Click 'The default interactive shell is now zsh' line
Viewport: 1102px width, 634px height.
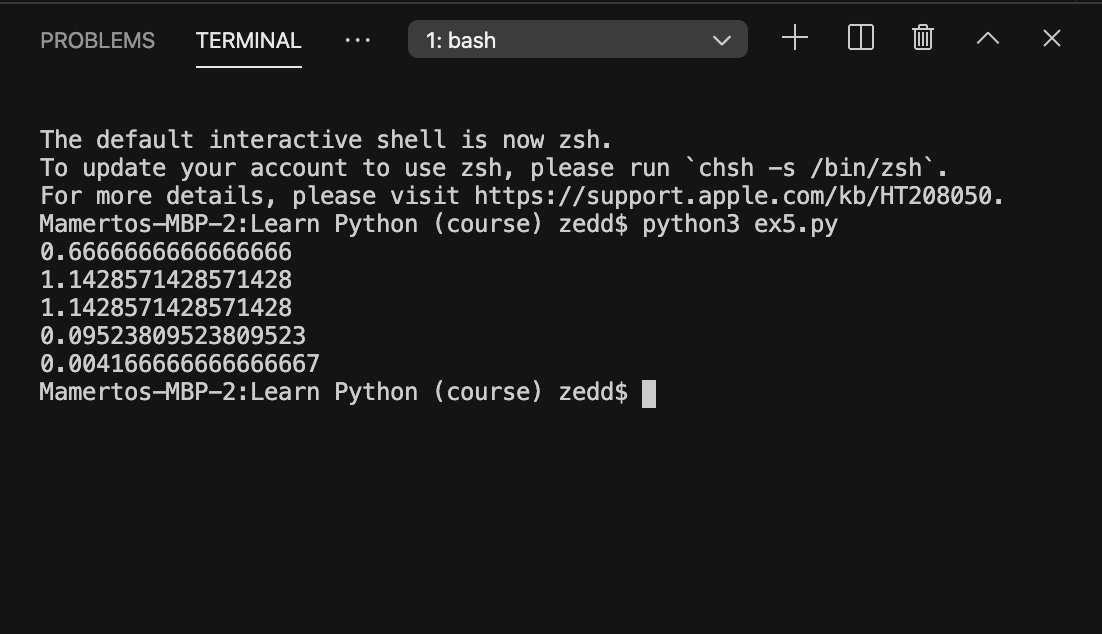tap(325, 140)
